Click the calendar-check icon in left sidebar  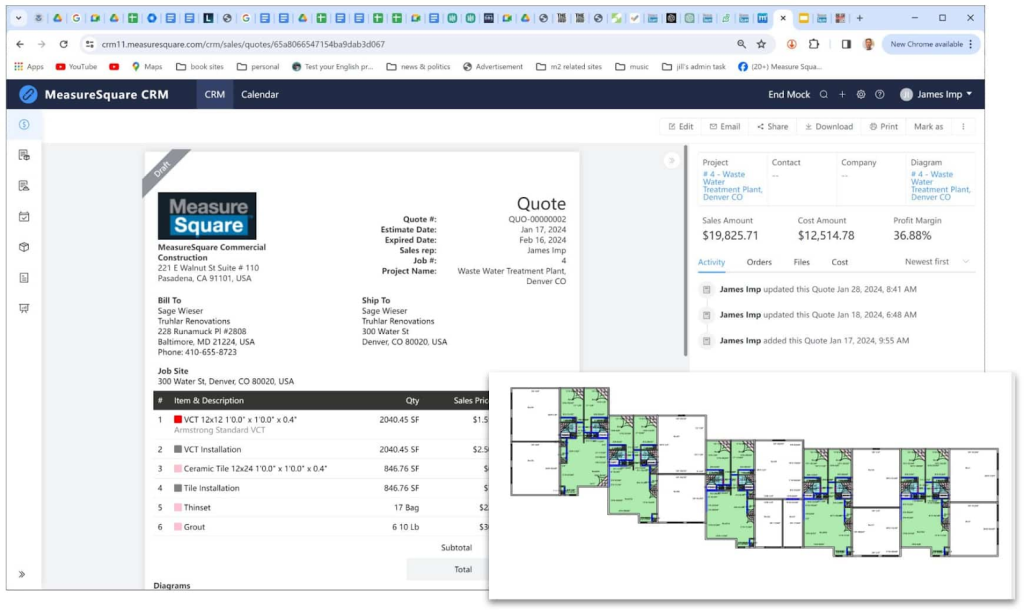click(x=24, y=216)
